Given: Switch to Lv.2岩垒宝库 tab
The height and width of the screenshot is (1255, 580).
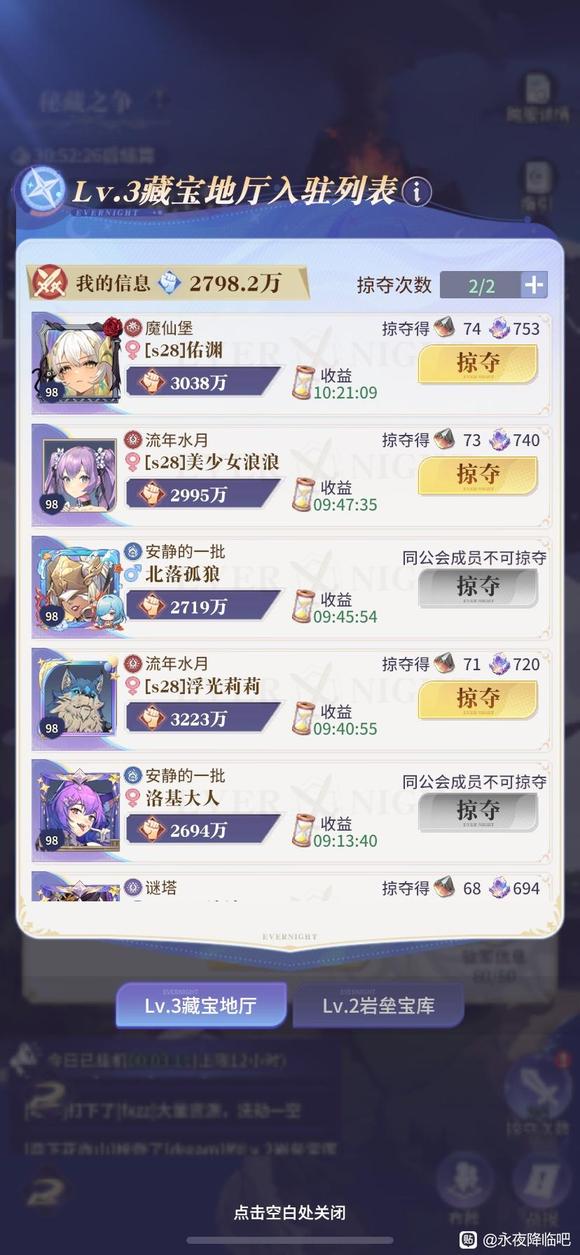Looking at the screenshot, I should [378, 1005].
